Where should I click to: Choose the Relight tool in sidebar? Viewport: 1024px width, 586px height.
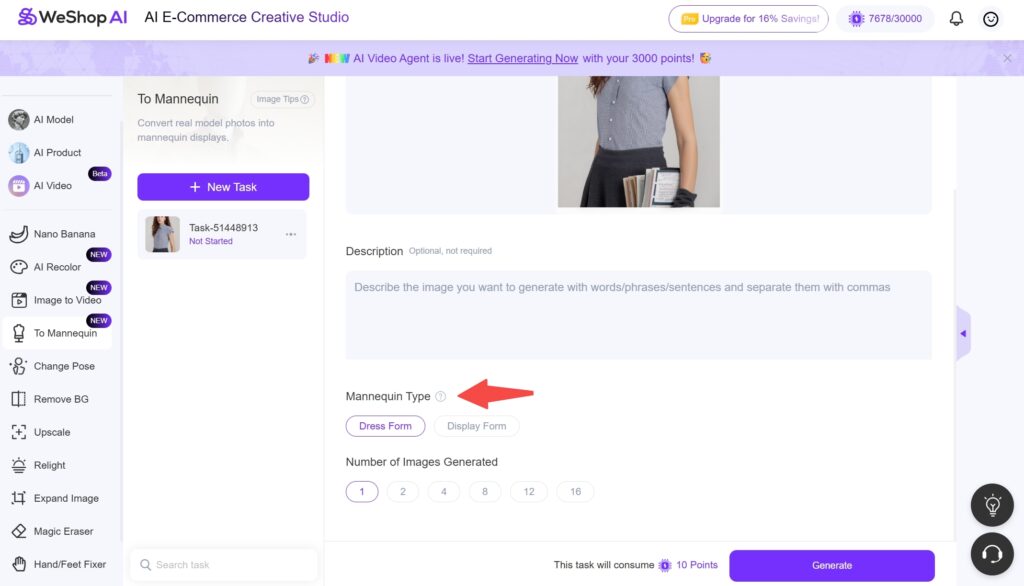[x=49, y=465]
